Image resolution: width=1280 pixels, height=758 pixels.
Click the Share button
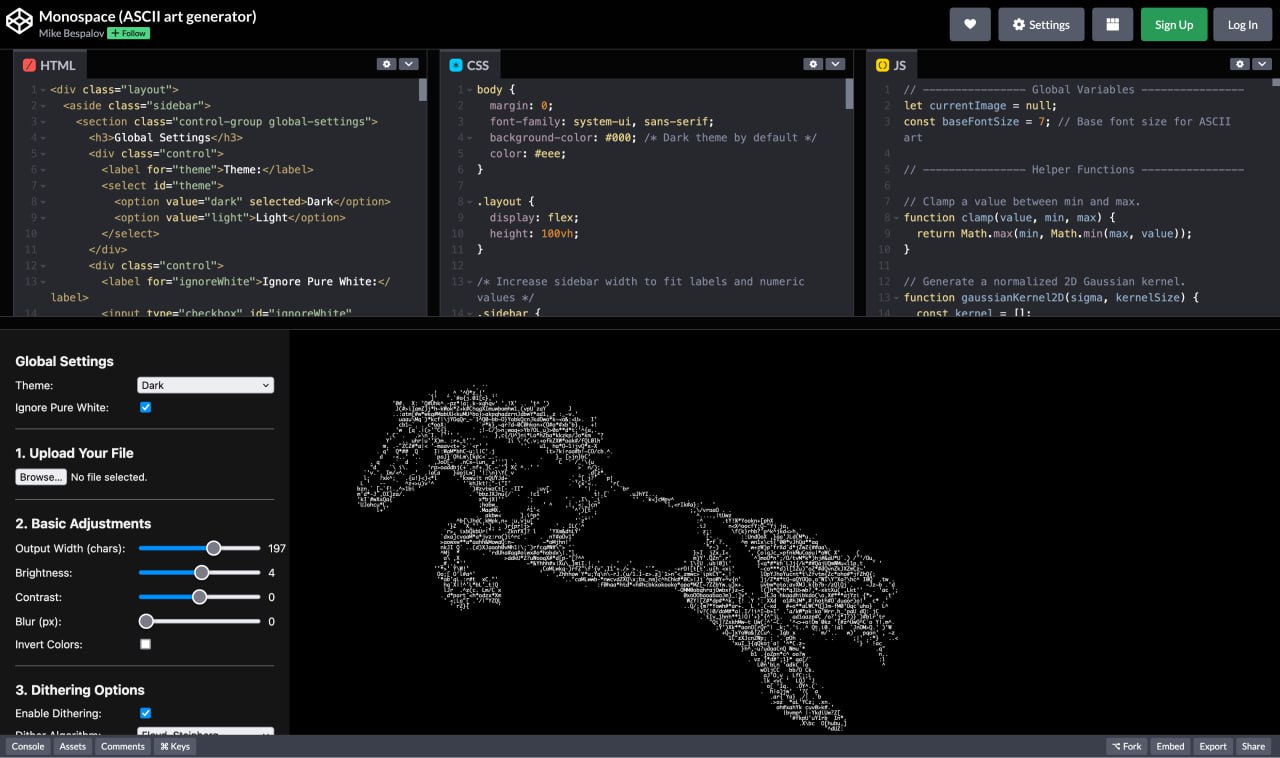pyautogui.click(x=1253, y=746)
